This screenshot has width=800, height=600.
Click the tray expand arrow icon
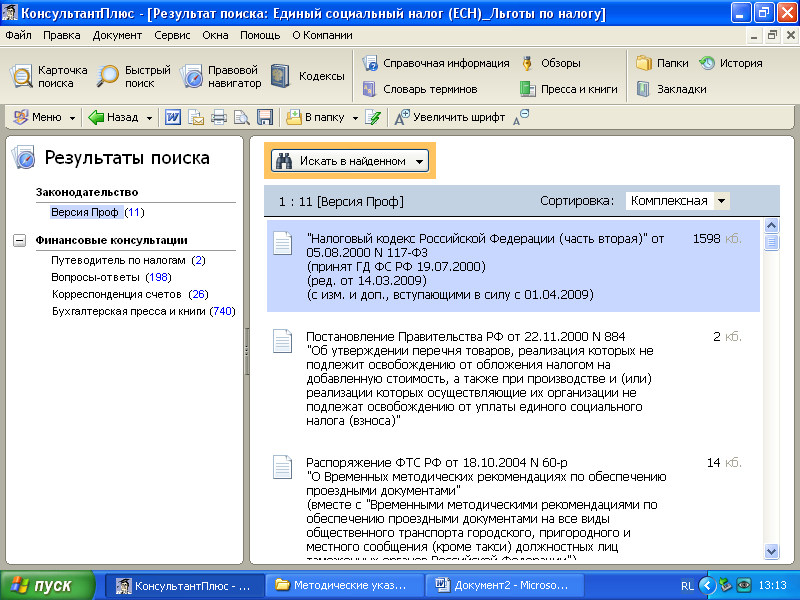coord(707,585)
